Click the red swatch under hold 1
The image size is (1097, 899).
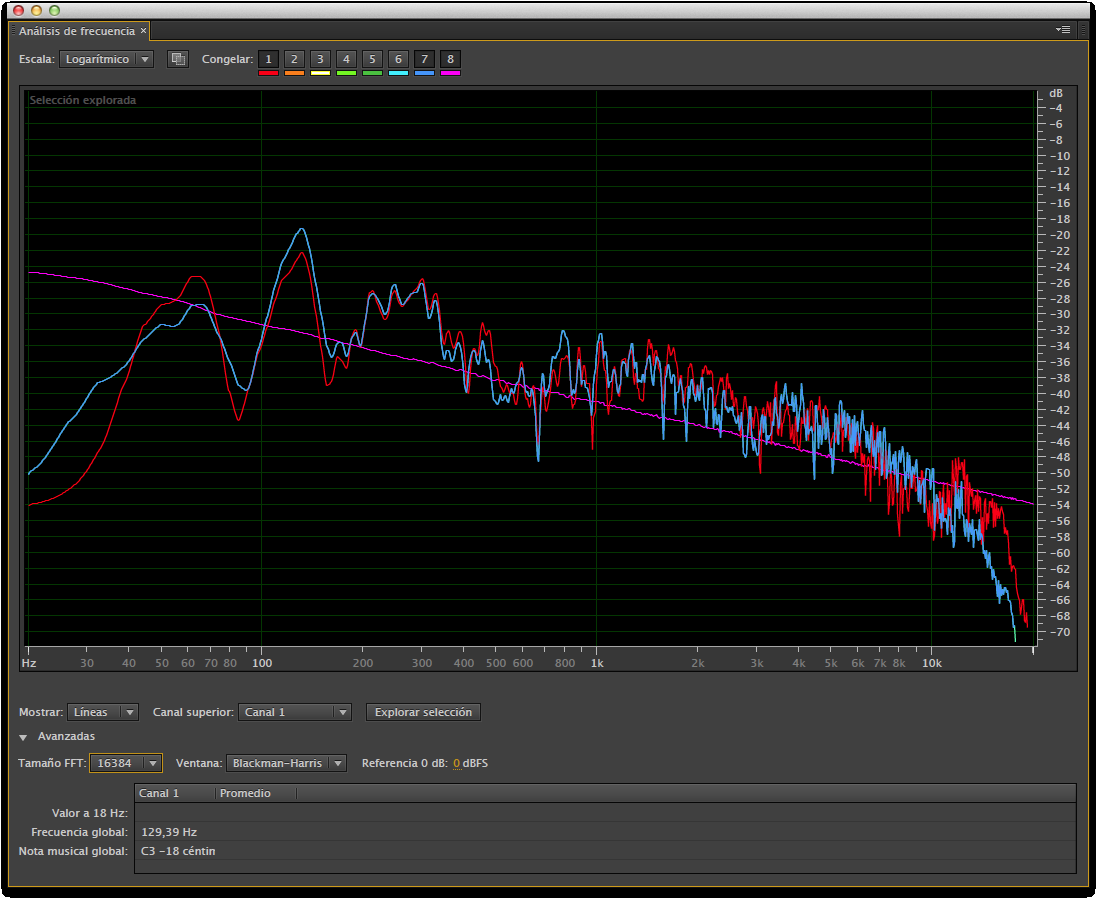[268, 73]
